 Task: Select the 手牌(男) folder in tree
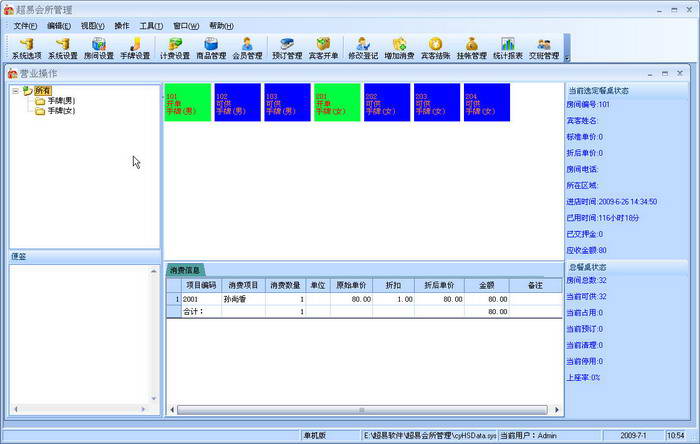pos(61,101)
